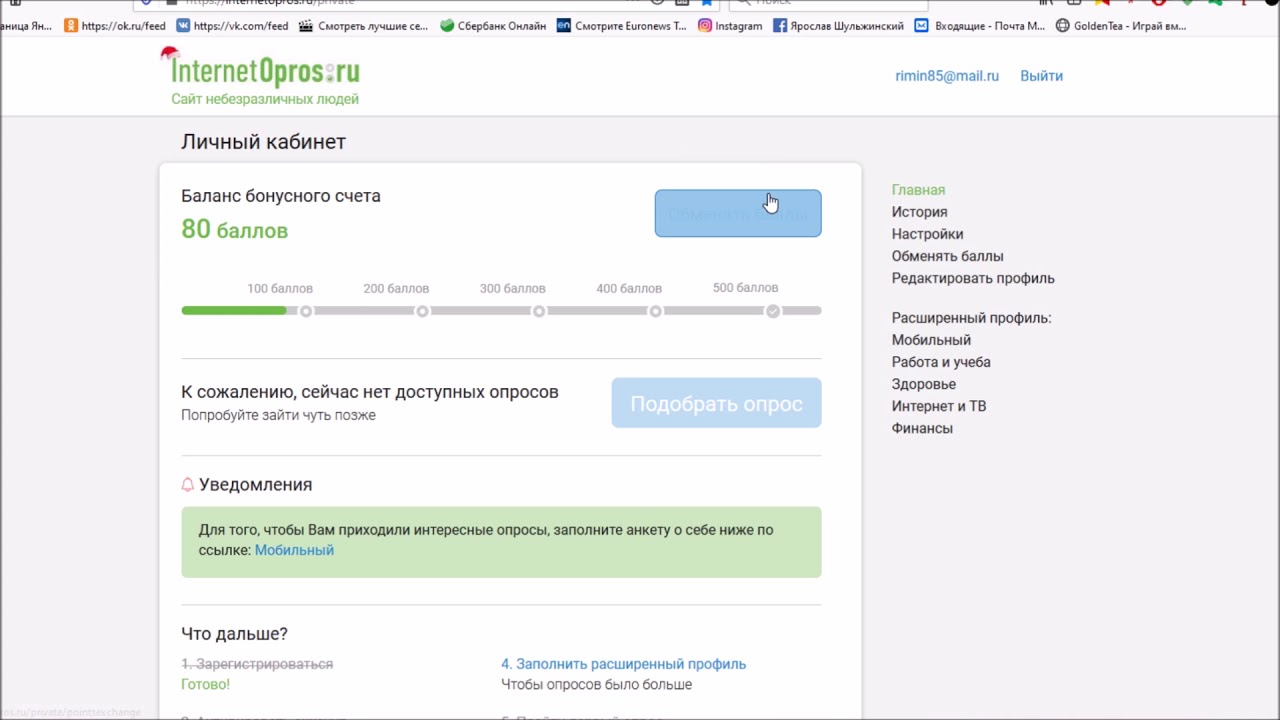Select the 200 баллов progress marker
The width and height of the screenshot is (1280, 720).
tap(422, 311)
